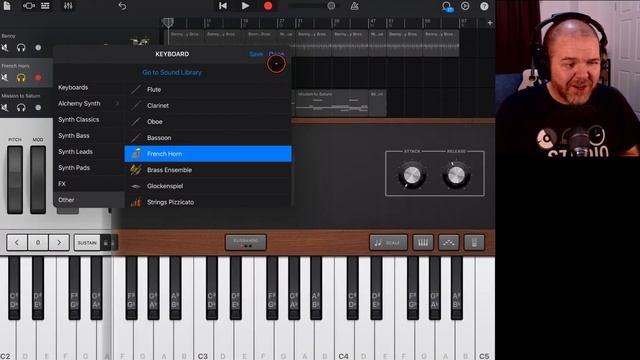Screen dimensions: 640x360
Task: Choose Glockenspiel sound
Action: pyautogui.click(x=208, y=186)
